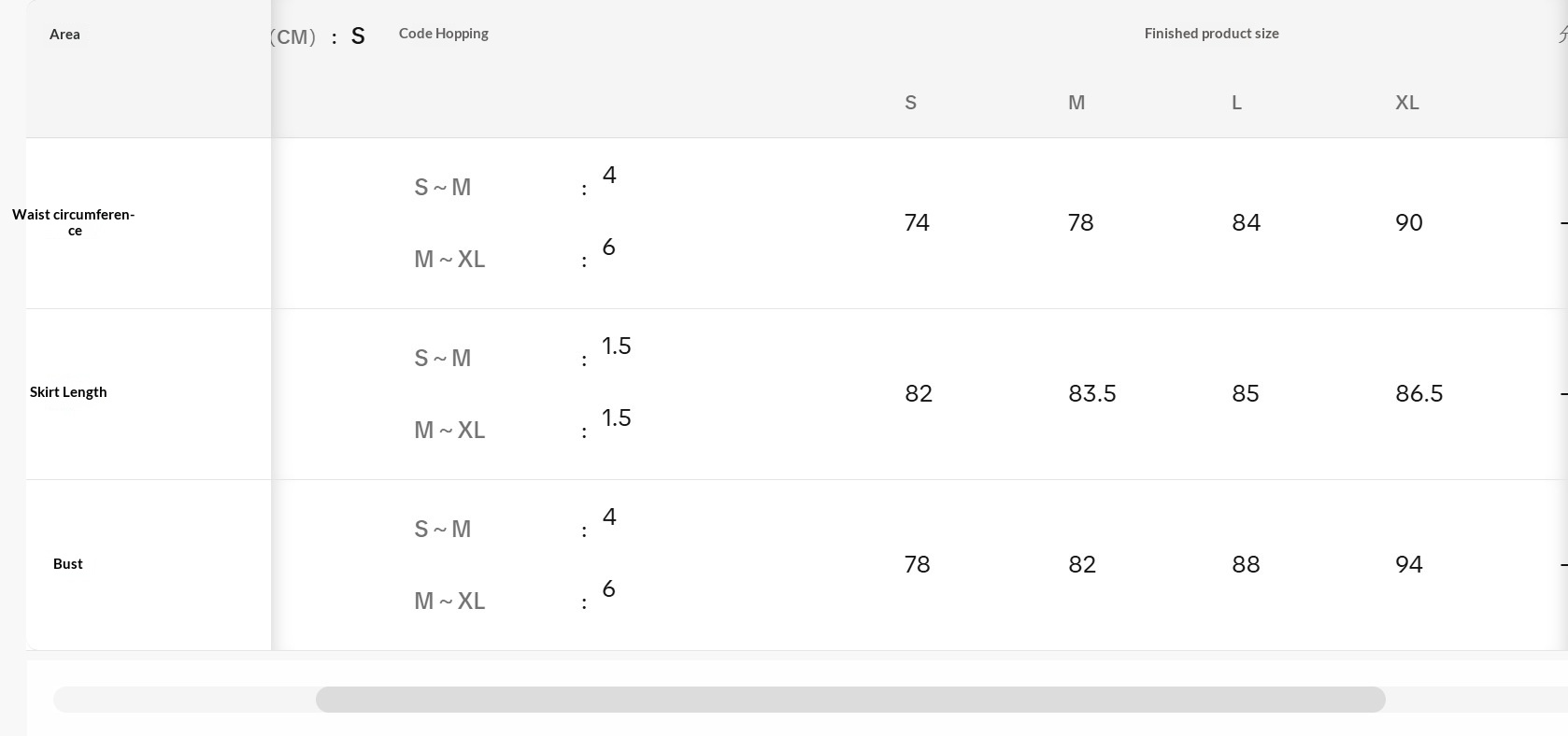The image size is (1568, 736).
Task: Click skirt length L value 85
Action: coord(1245,394)
